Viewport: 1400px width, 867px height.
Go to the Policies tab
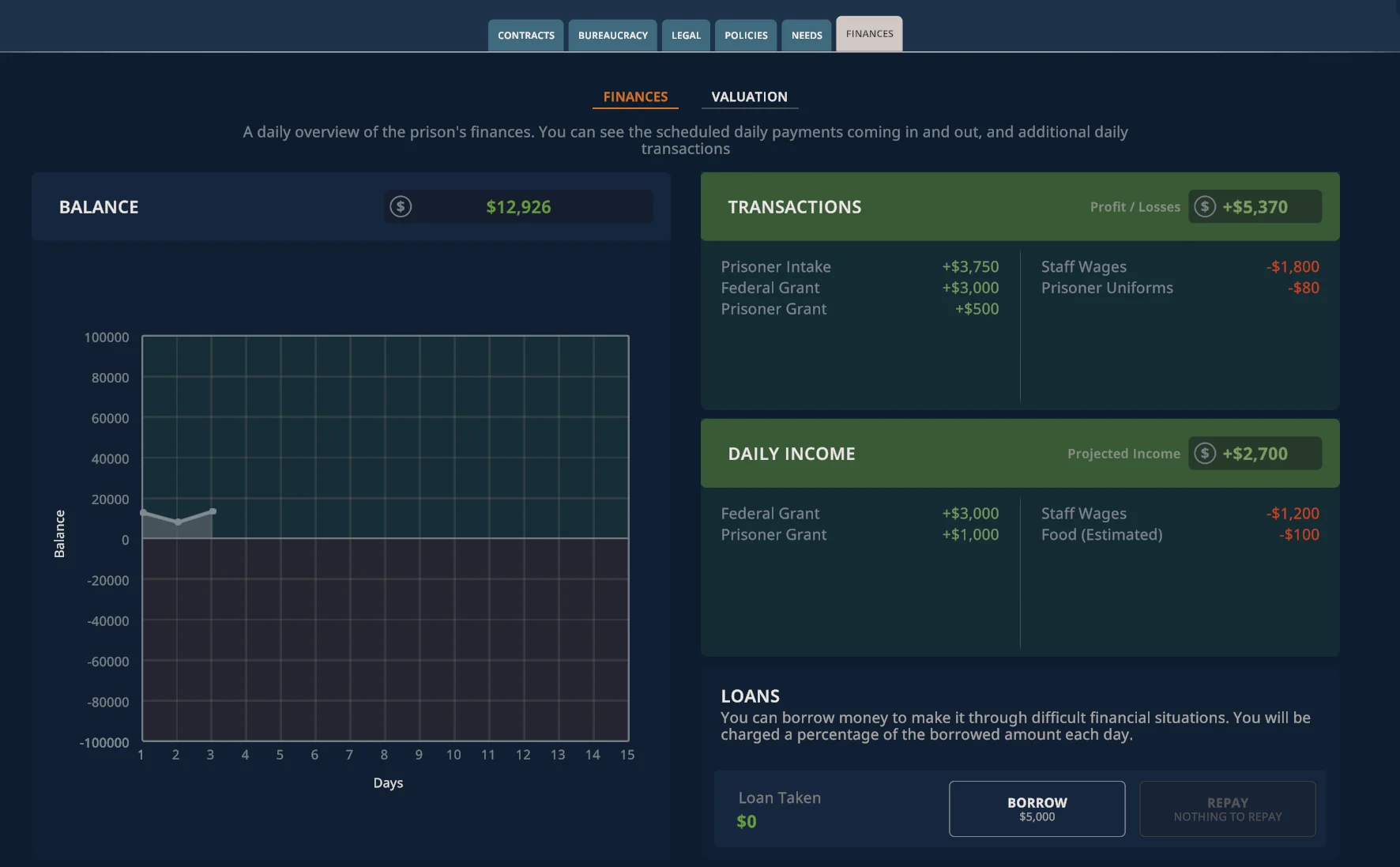[x=746, y=36]
